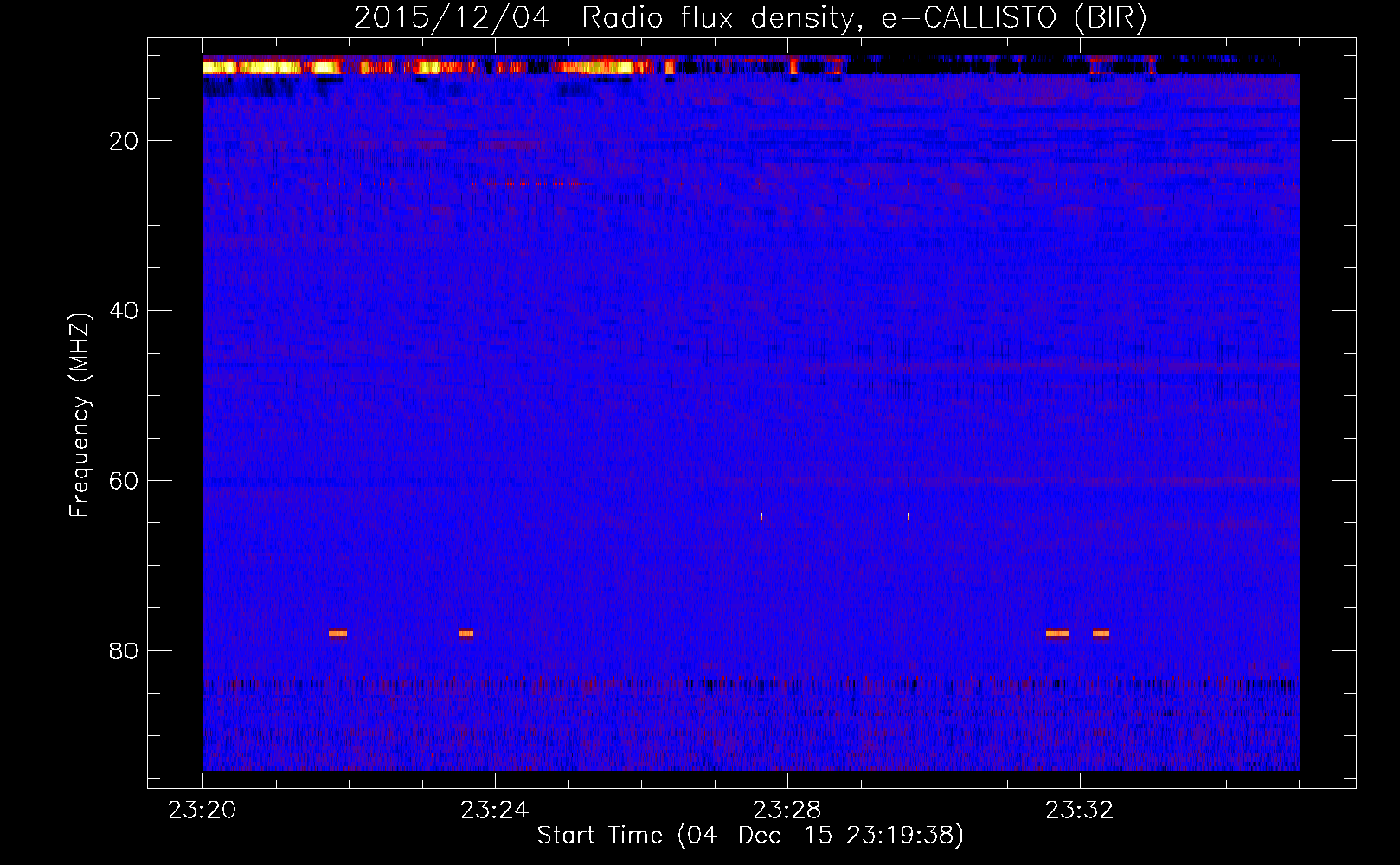Viewport: 1400px width, 865px height.
Task: Click the '23:20' time tick label
Action: coord(202,811)
